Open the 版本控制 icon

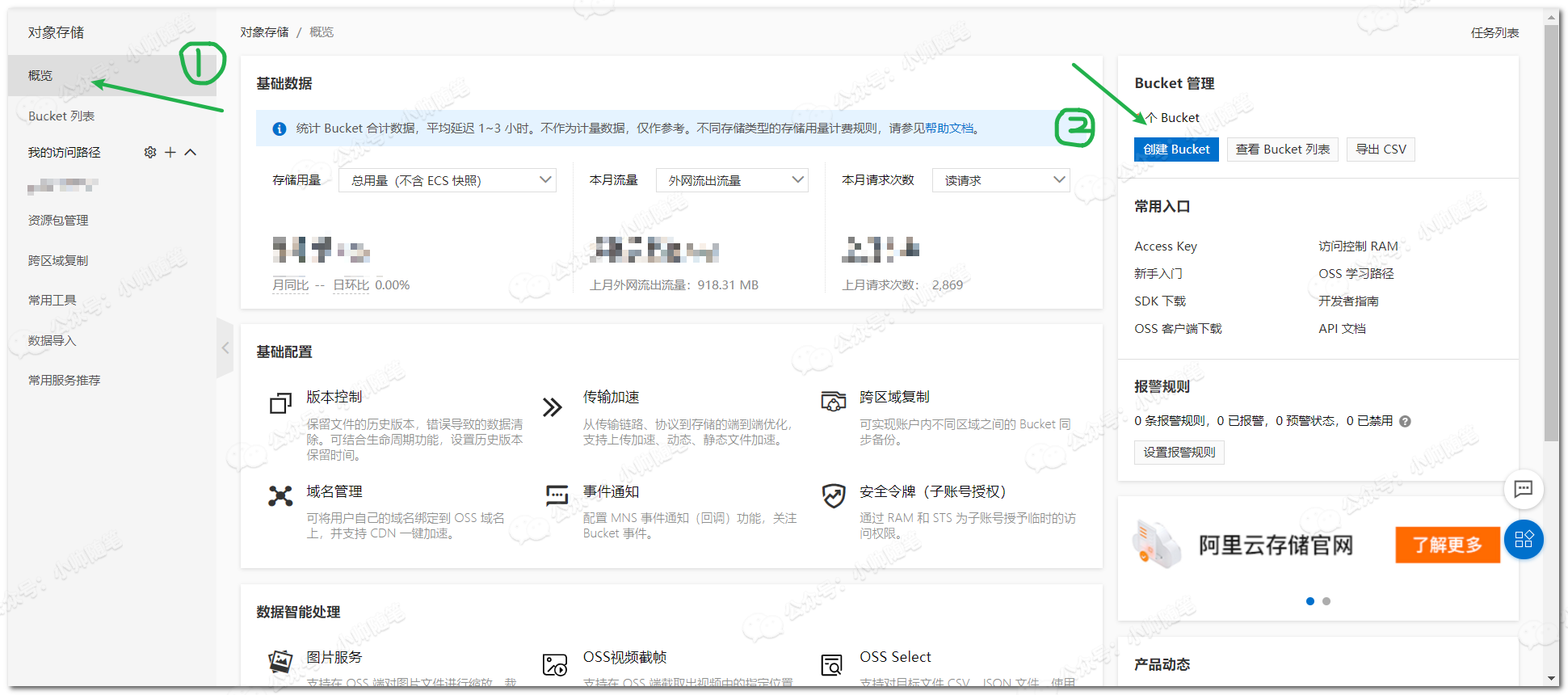point(280,402)
